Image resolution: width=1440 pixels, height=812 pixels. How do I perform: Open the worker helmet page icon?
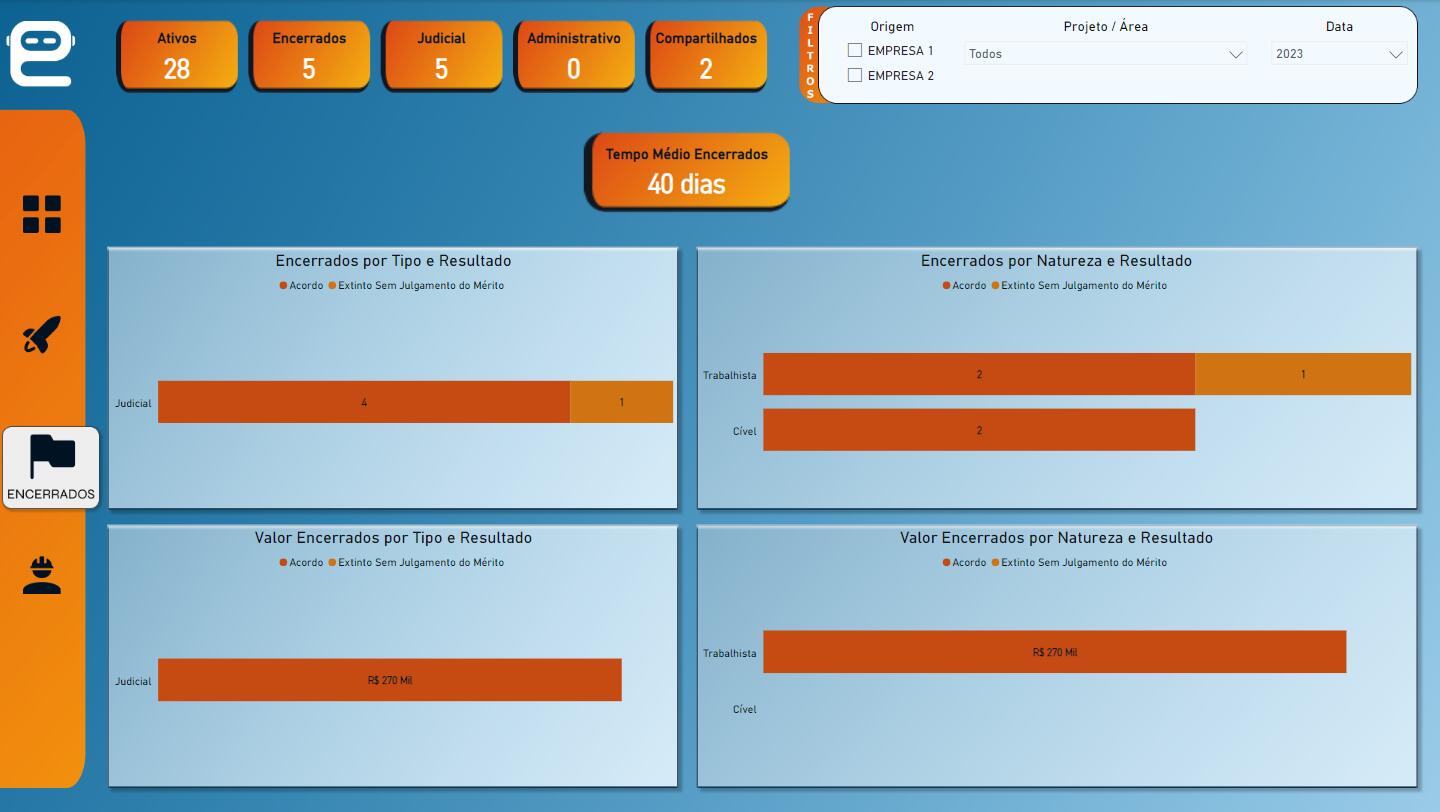click(x=42, y=575)
